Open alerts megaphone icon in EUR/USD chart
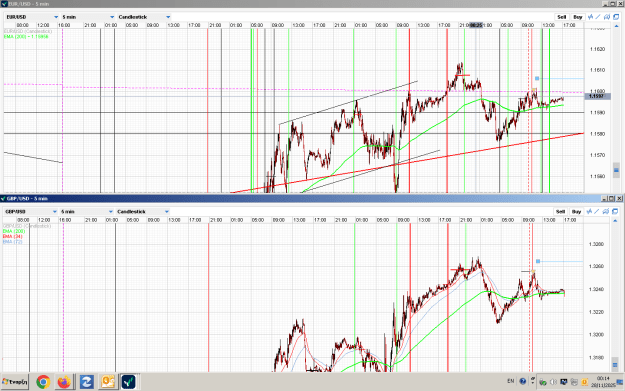Viewport: 625px width, 391px height. coord(607,17)
